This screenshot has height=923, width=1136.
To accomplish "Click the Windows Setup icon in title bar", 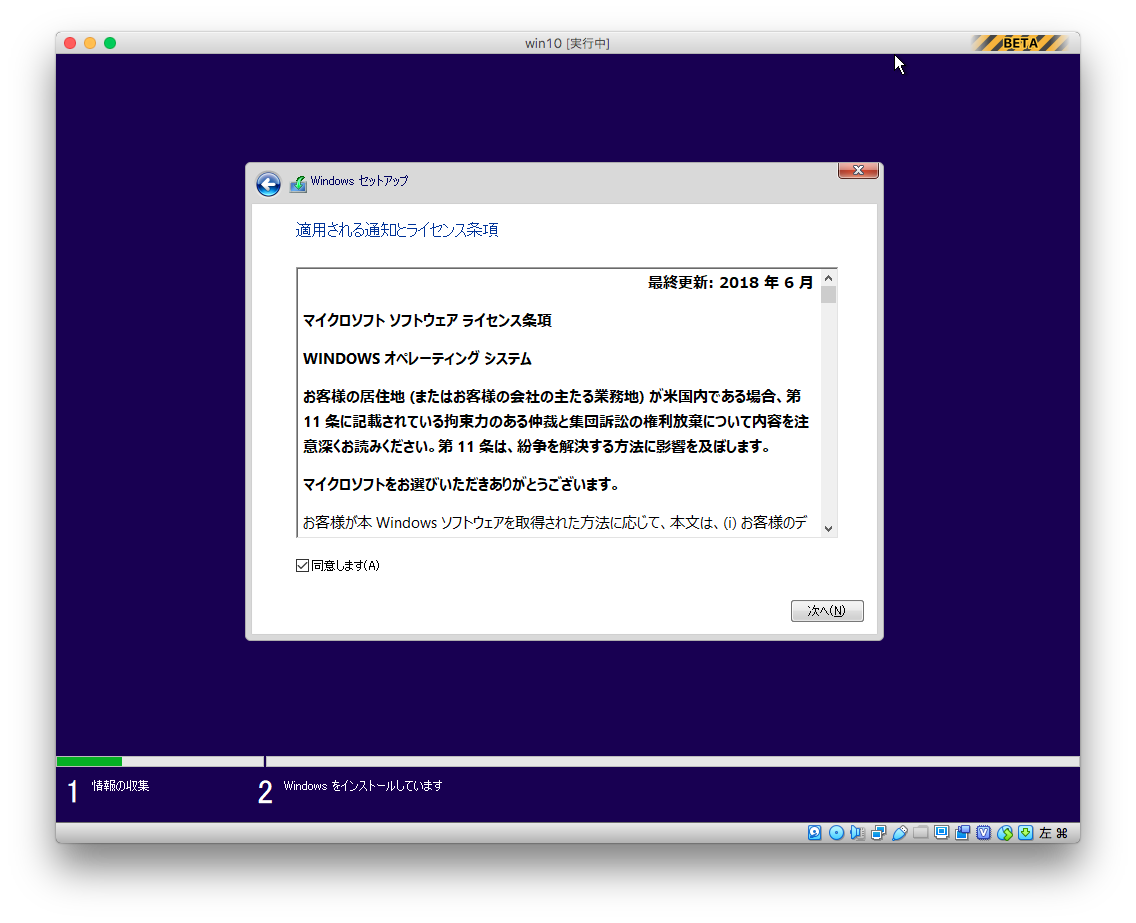I will 298,184.
